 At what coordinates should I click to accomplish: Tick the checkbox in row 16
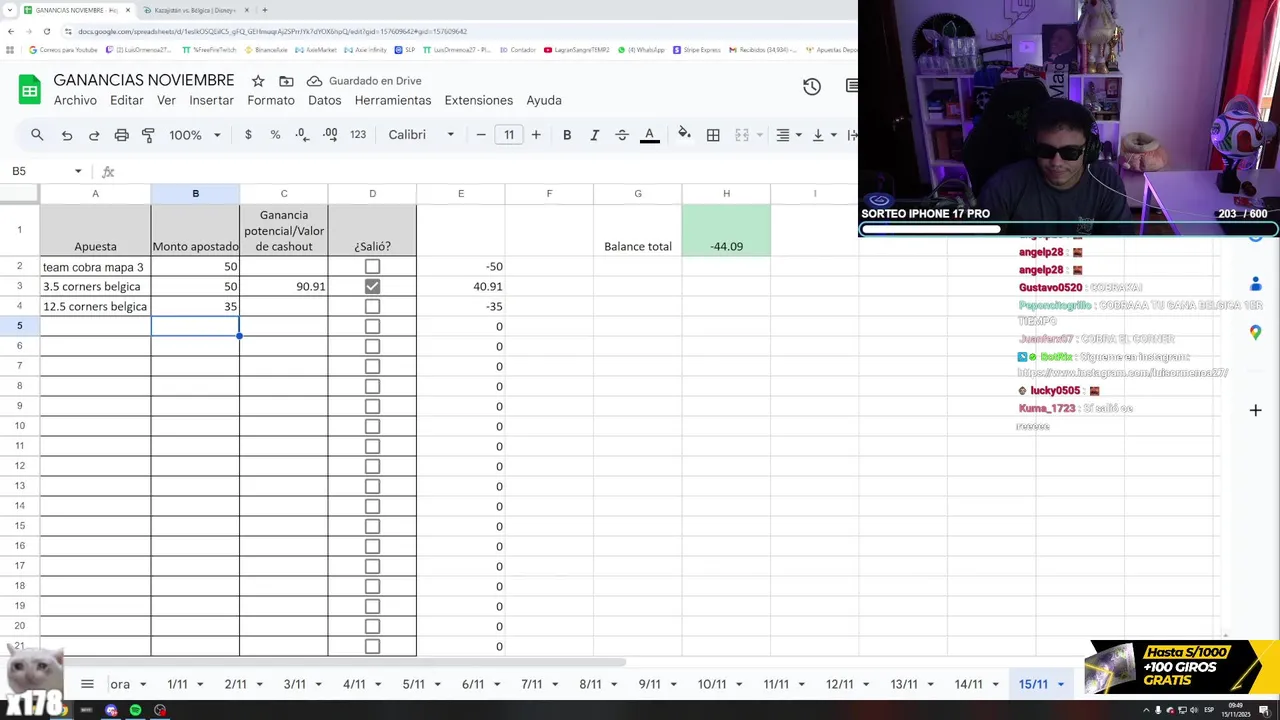tap(372, 546)
